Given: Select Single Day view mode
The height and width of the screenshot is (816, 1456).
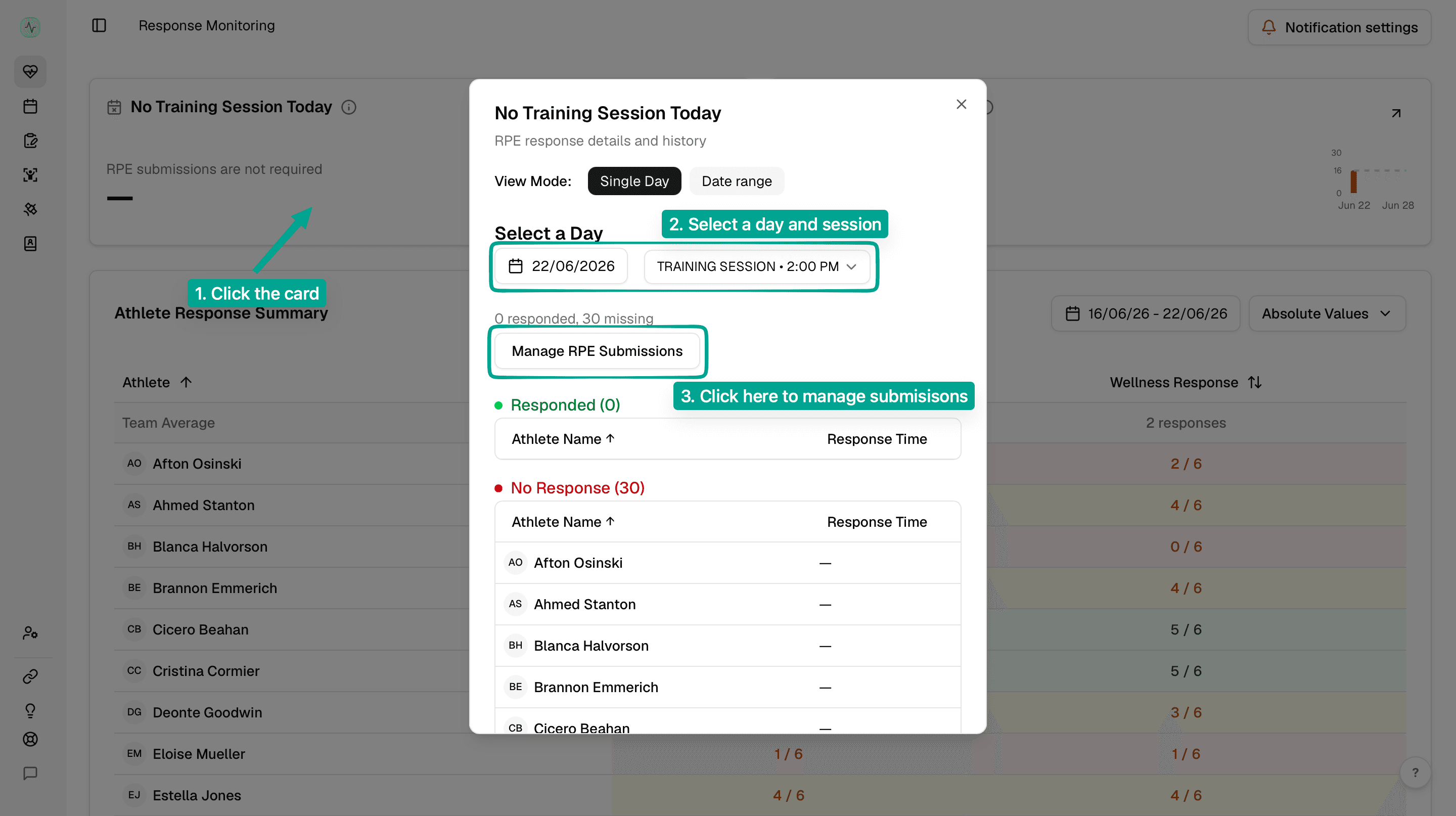Looking at the screenshot, I should 634,182.
